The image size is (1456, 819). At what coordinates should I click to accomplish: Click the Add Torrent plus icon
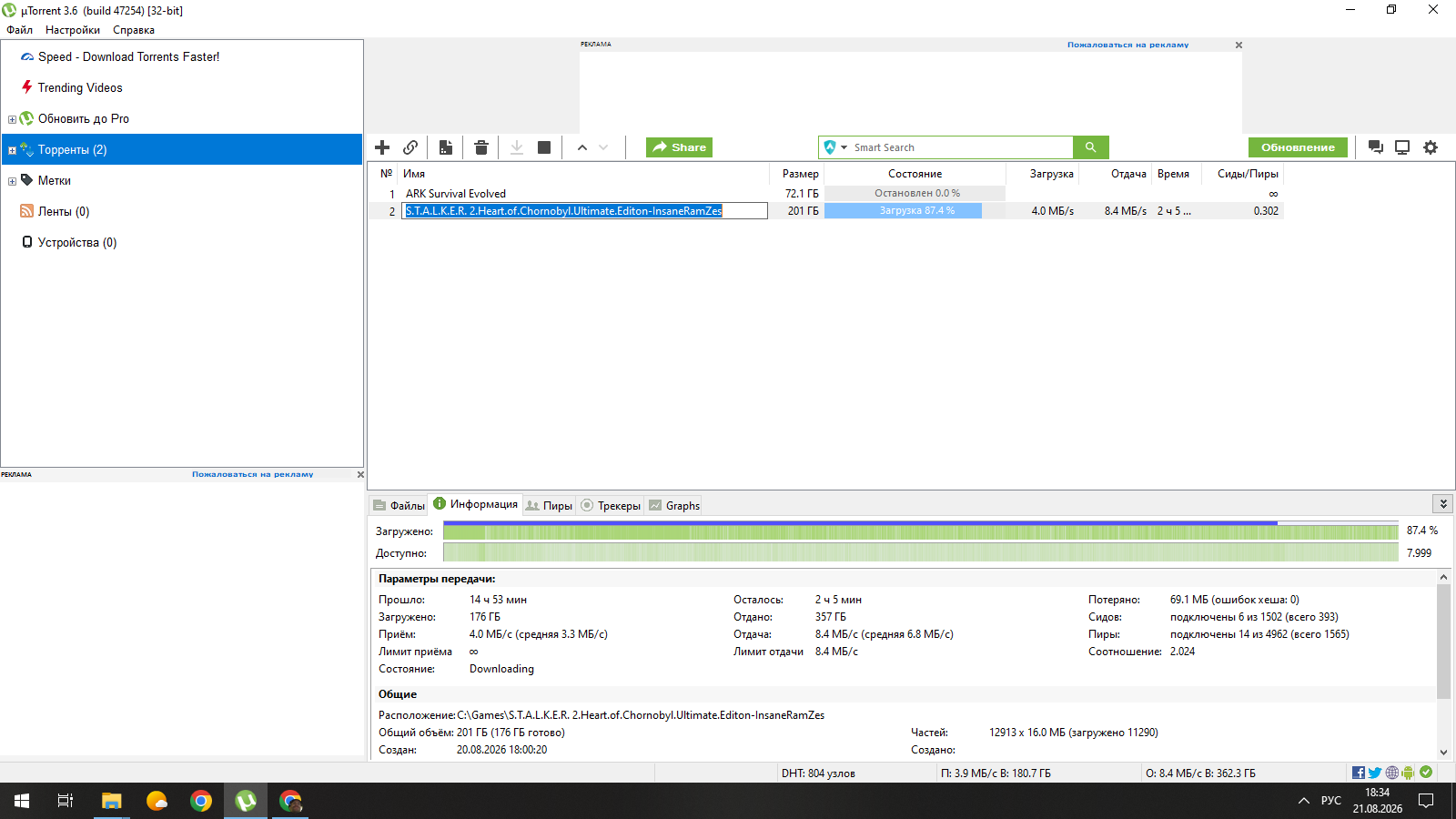coord(382,147)
